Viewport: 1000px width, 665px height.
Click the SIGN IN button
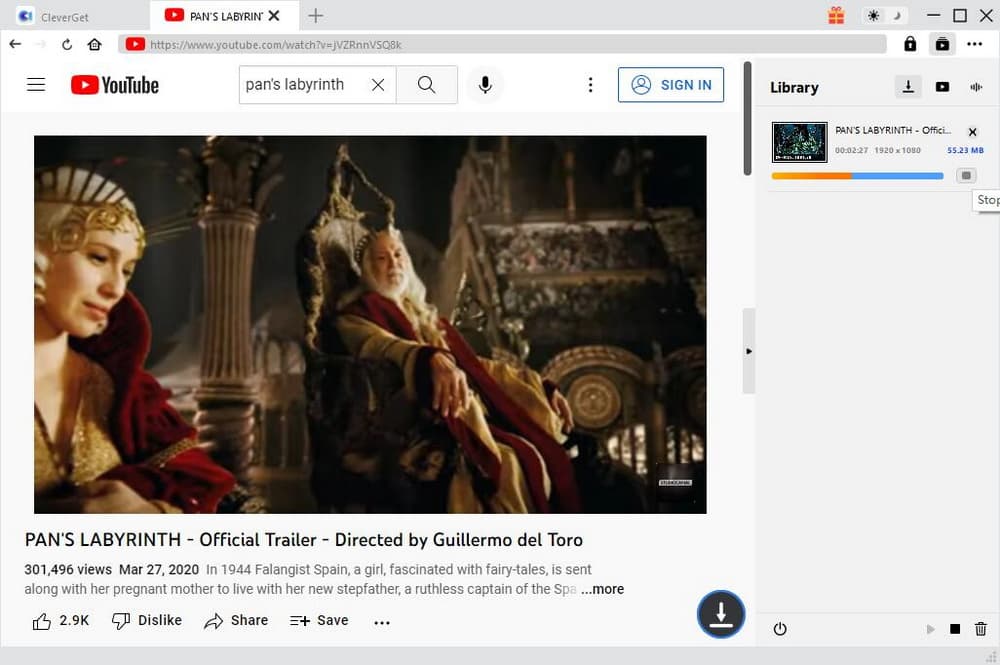(671, 85)
